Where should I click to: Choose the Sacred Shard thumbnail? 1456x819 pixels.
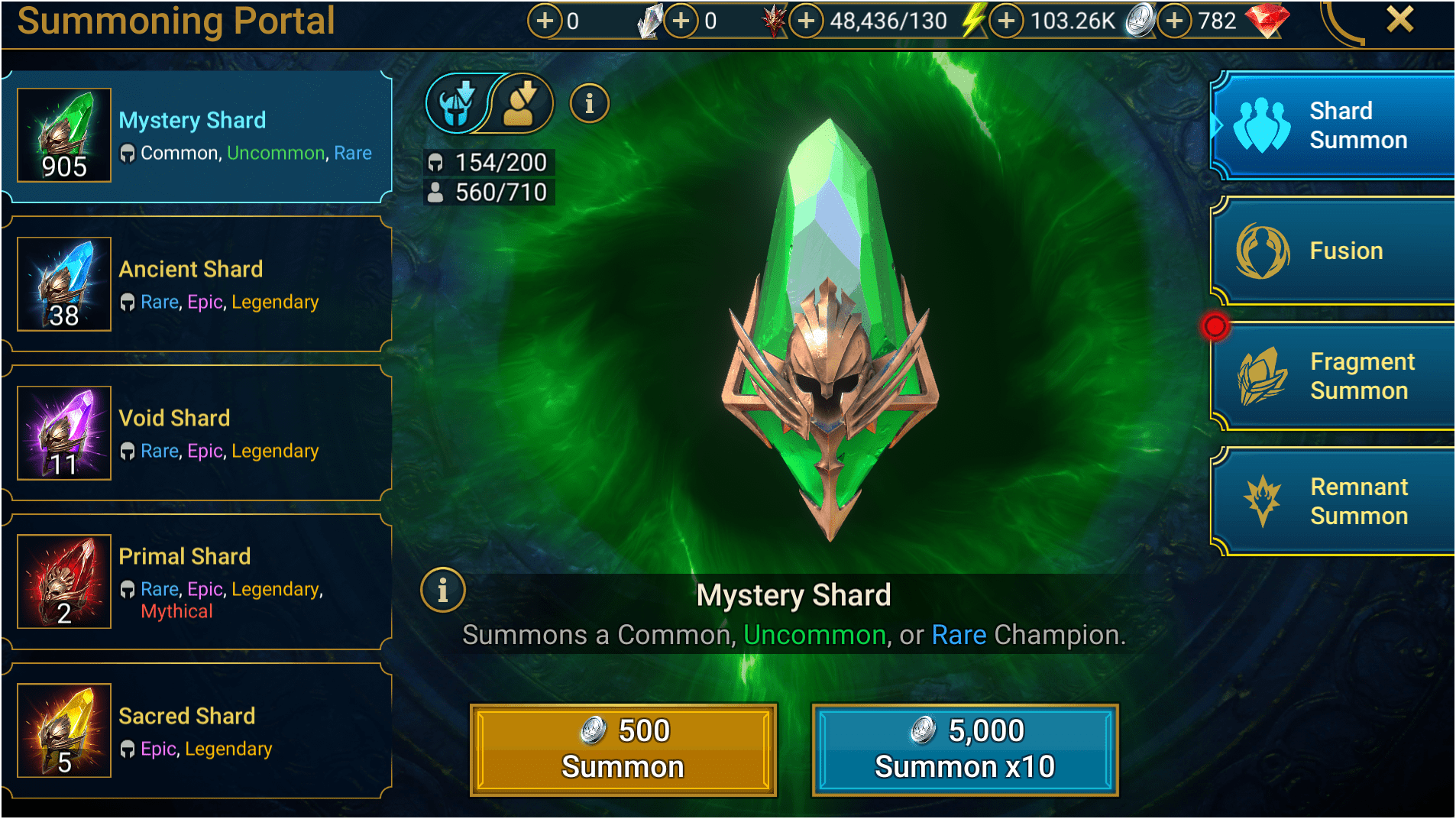tap(64, 730)
